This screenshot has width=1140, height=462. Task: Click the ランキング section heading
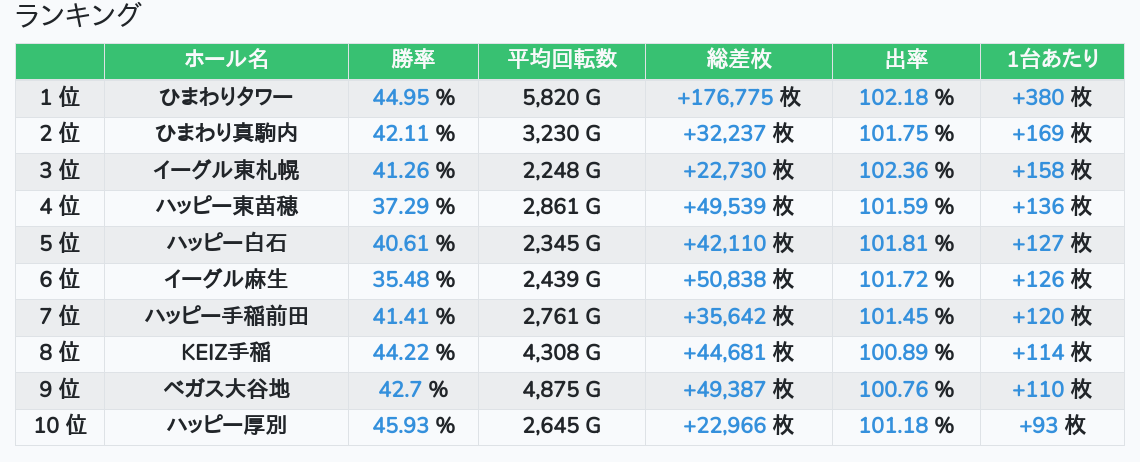click(x=78, y=16)
